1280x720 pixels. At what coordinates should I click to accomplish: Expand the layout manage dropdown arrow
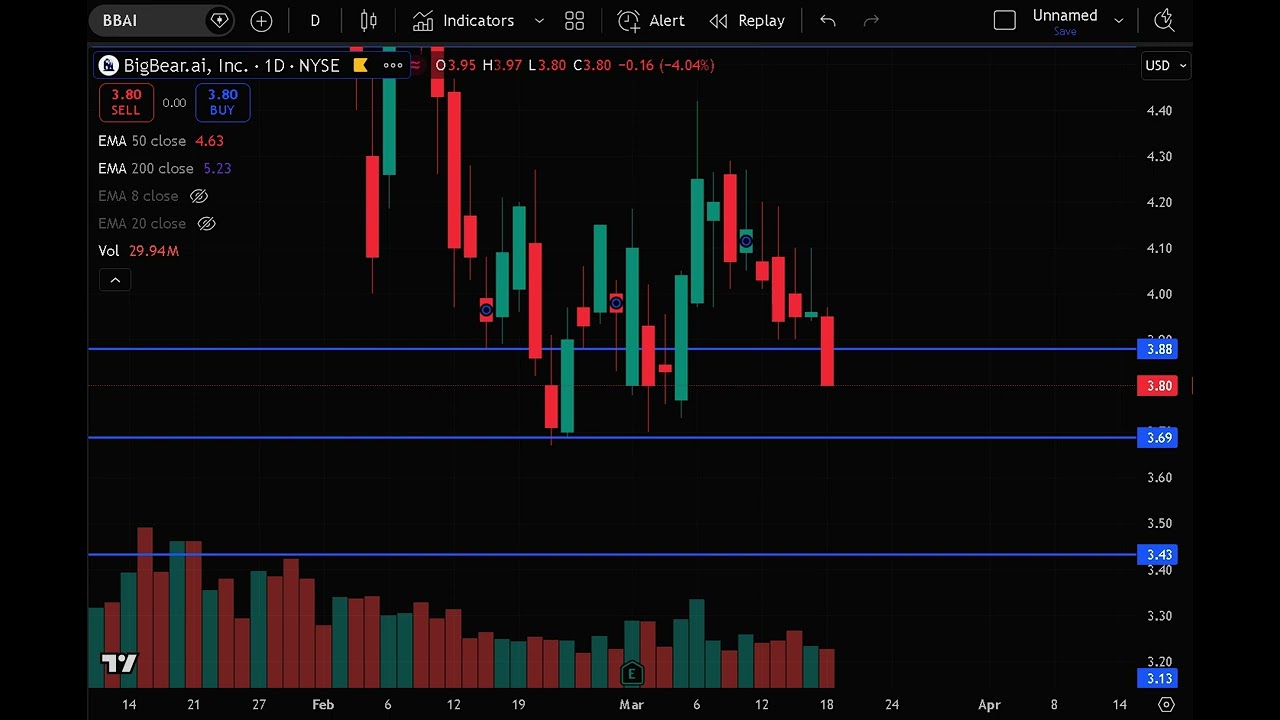coord(1118,20)
